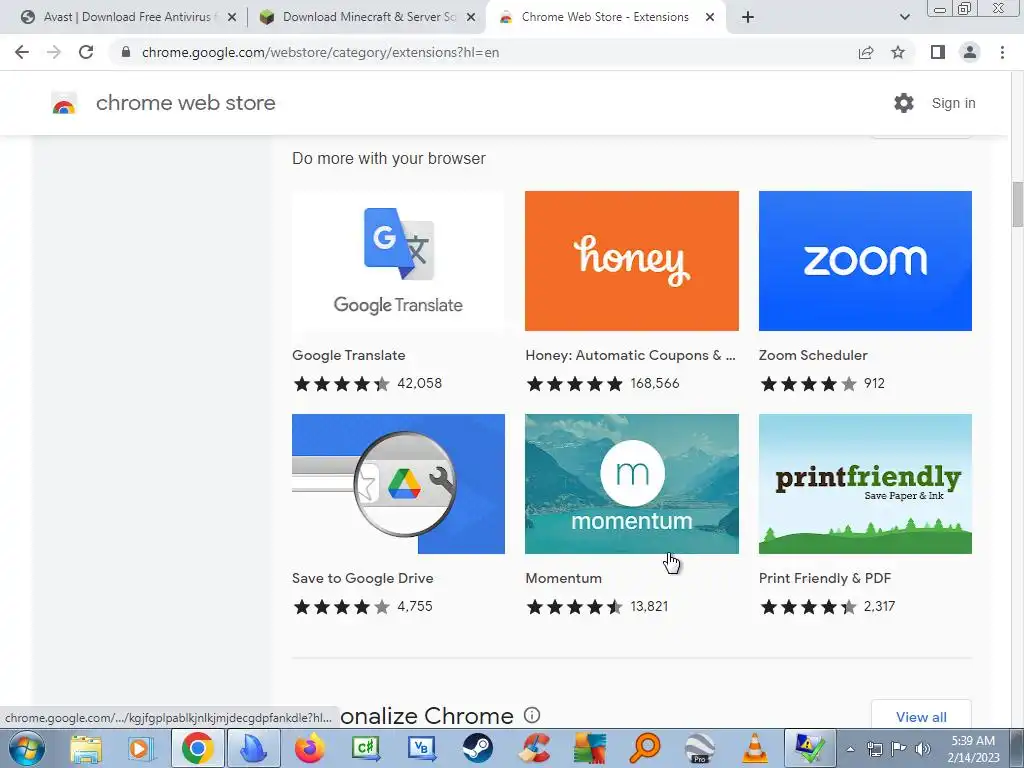Click the page vertical scrollbar thumb
The height and width of the screenshot is (768, 1024).
pyautogui.click(x=1017, y=204)
